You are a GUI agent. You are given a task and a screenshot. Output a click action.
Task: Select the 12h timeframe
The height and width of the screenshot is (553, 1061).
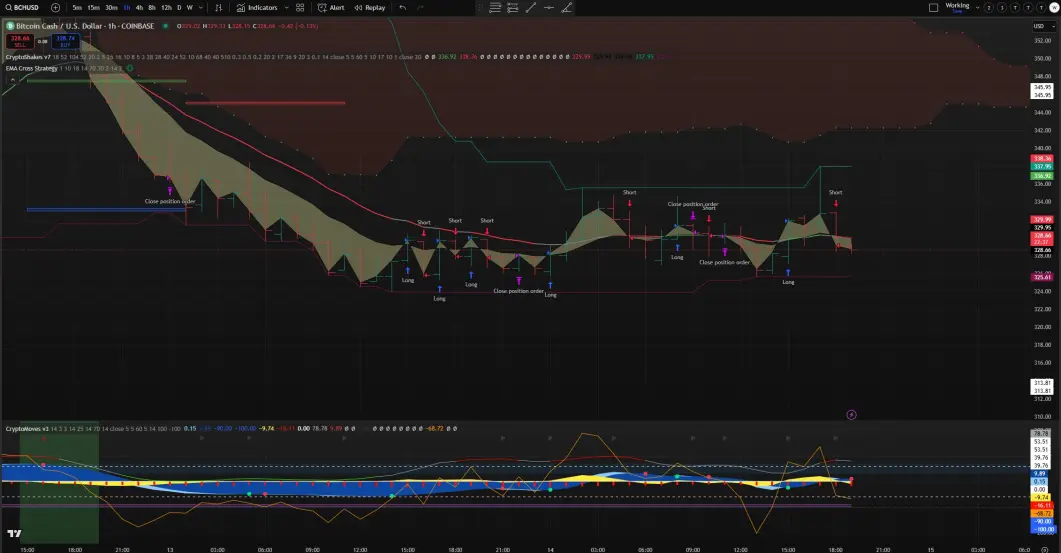pyautogui.click(x=166, y=7)
